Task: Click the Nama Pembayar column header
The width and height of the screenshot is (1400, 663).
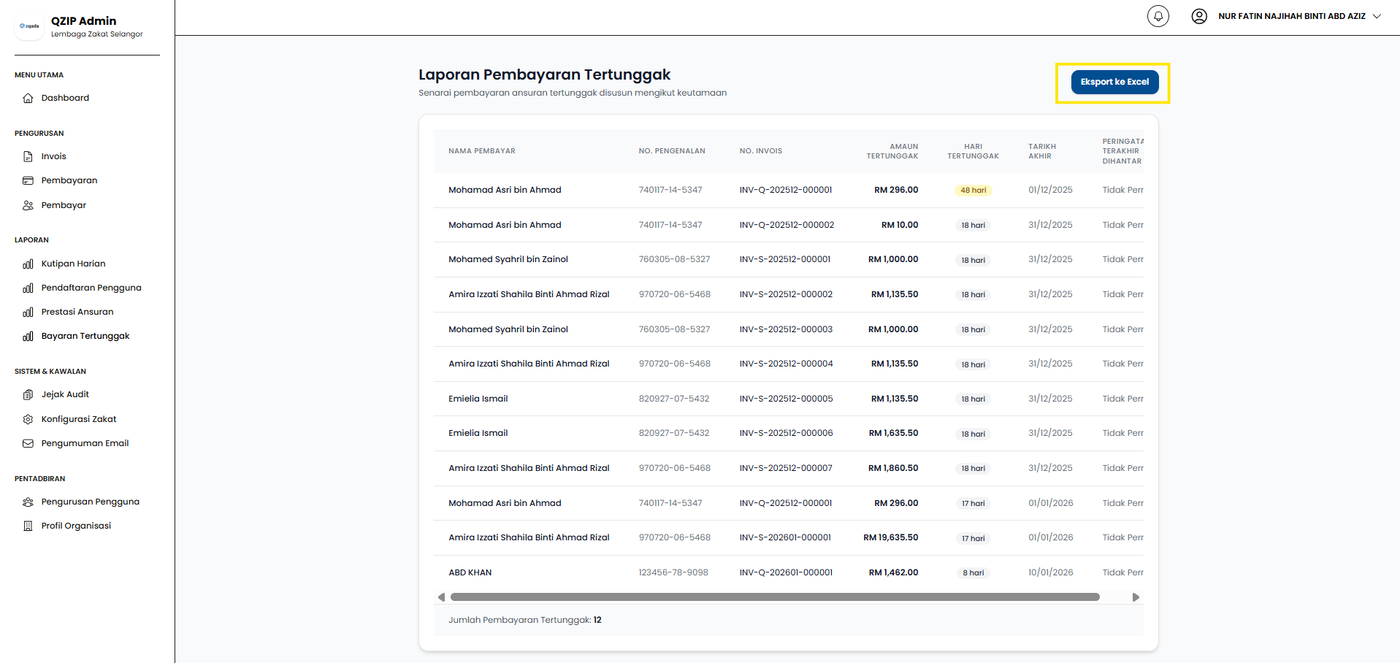Action: tap(482, 151)
